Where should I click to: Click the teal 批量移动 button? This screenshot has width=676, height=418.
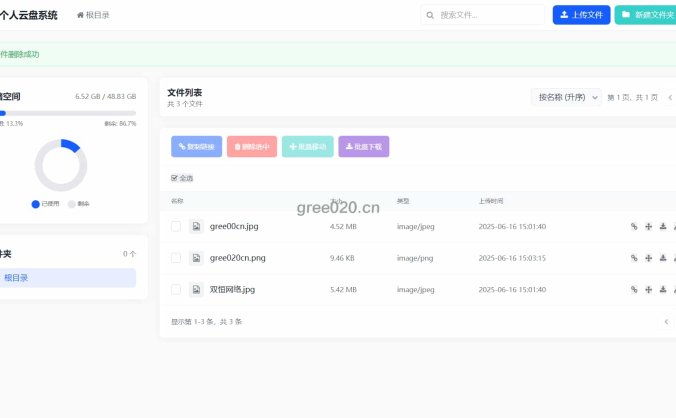[x=307, y=147]
